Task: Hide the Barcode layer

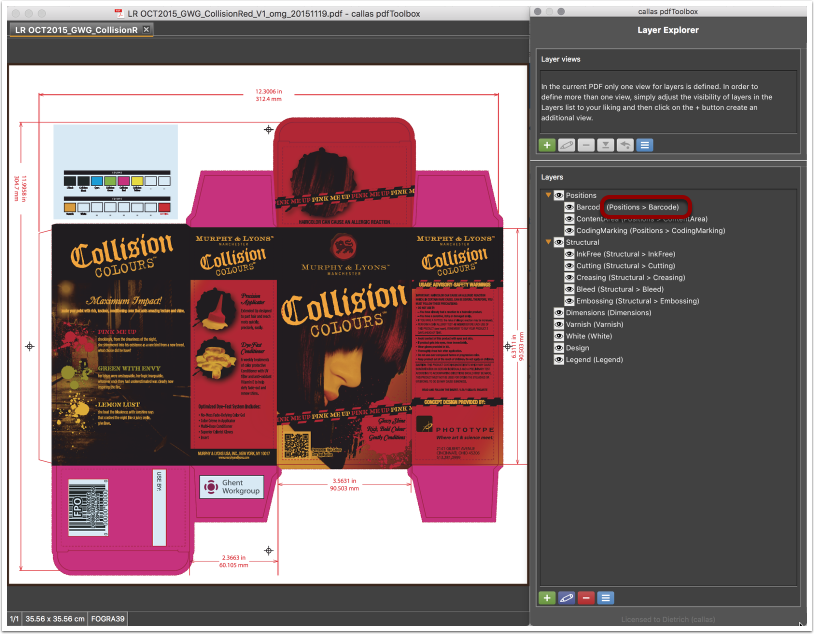Action: pos(569,207)
